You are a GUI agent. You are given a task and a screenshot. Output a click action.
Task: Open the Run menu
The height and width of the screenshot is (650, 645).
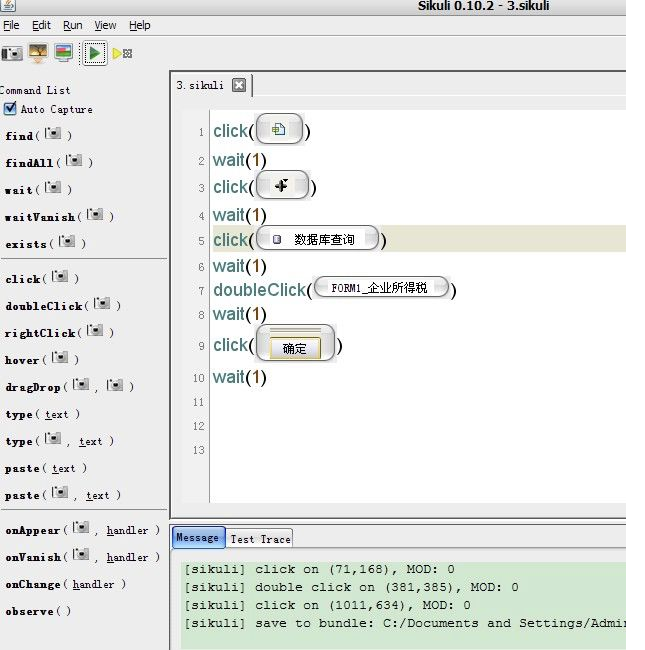point(73,25)
